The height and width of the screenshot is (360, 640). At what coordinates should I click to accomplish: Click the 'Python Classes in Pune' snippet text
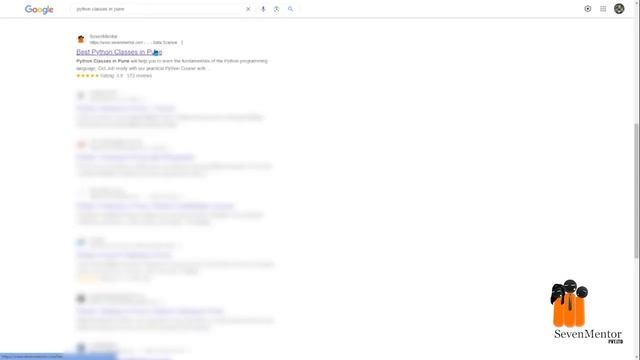point(103,61)
